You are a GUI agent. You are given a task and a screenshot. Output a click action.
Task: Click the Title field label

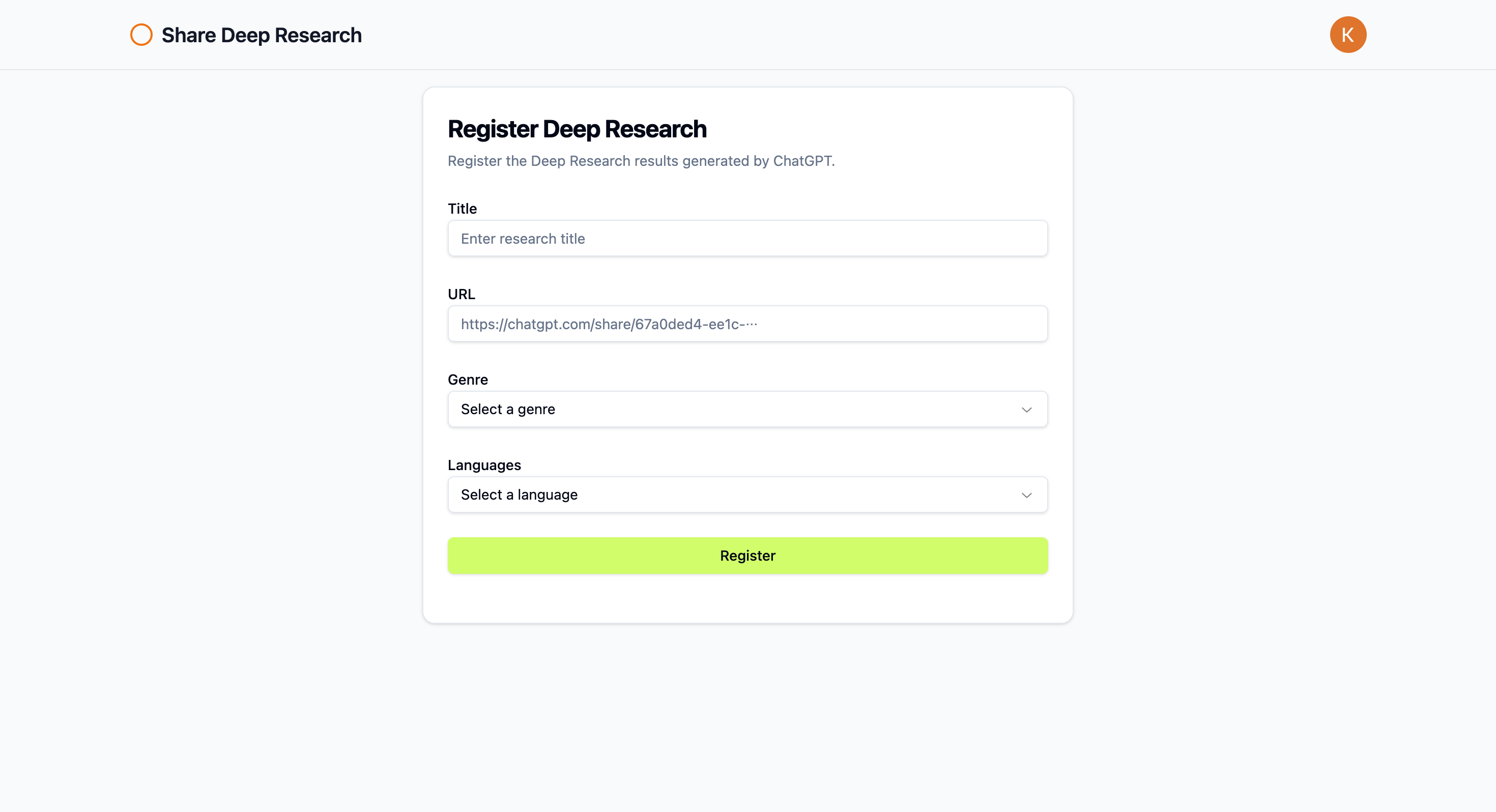click(x=462, y=209)
